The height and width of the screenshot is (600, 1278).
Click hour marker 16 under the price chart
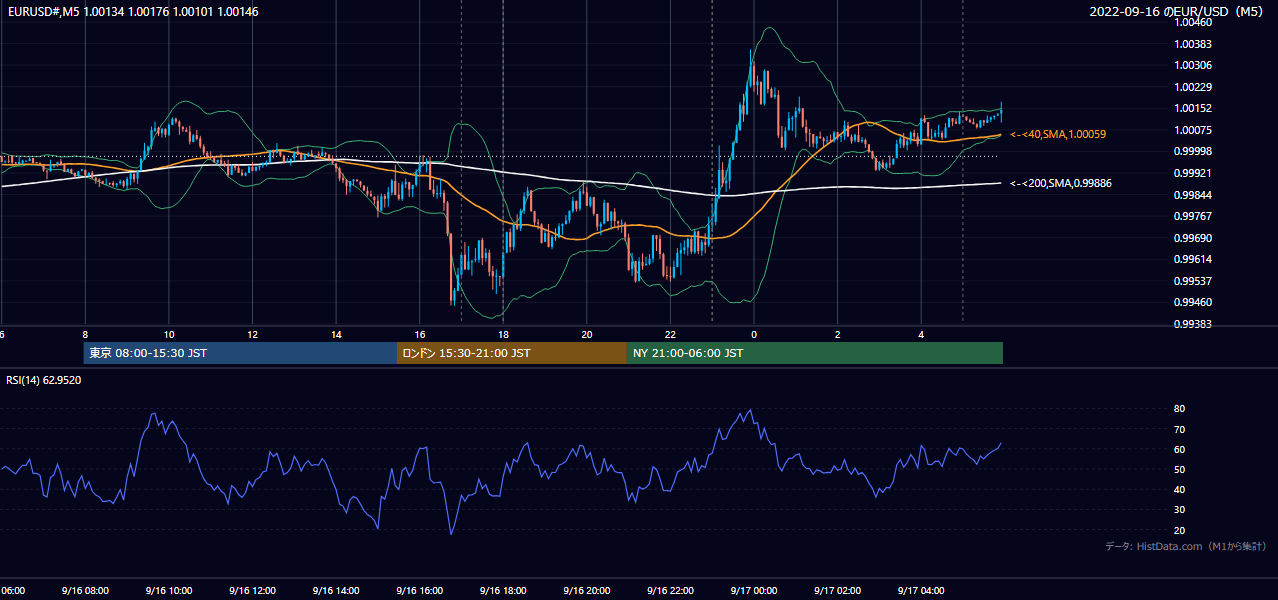pyautogui.click(x=420, y=335)
